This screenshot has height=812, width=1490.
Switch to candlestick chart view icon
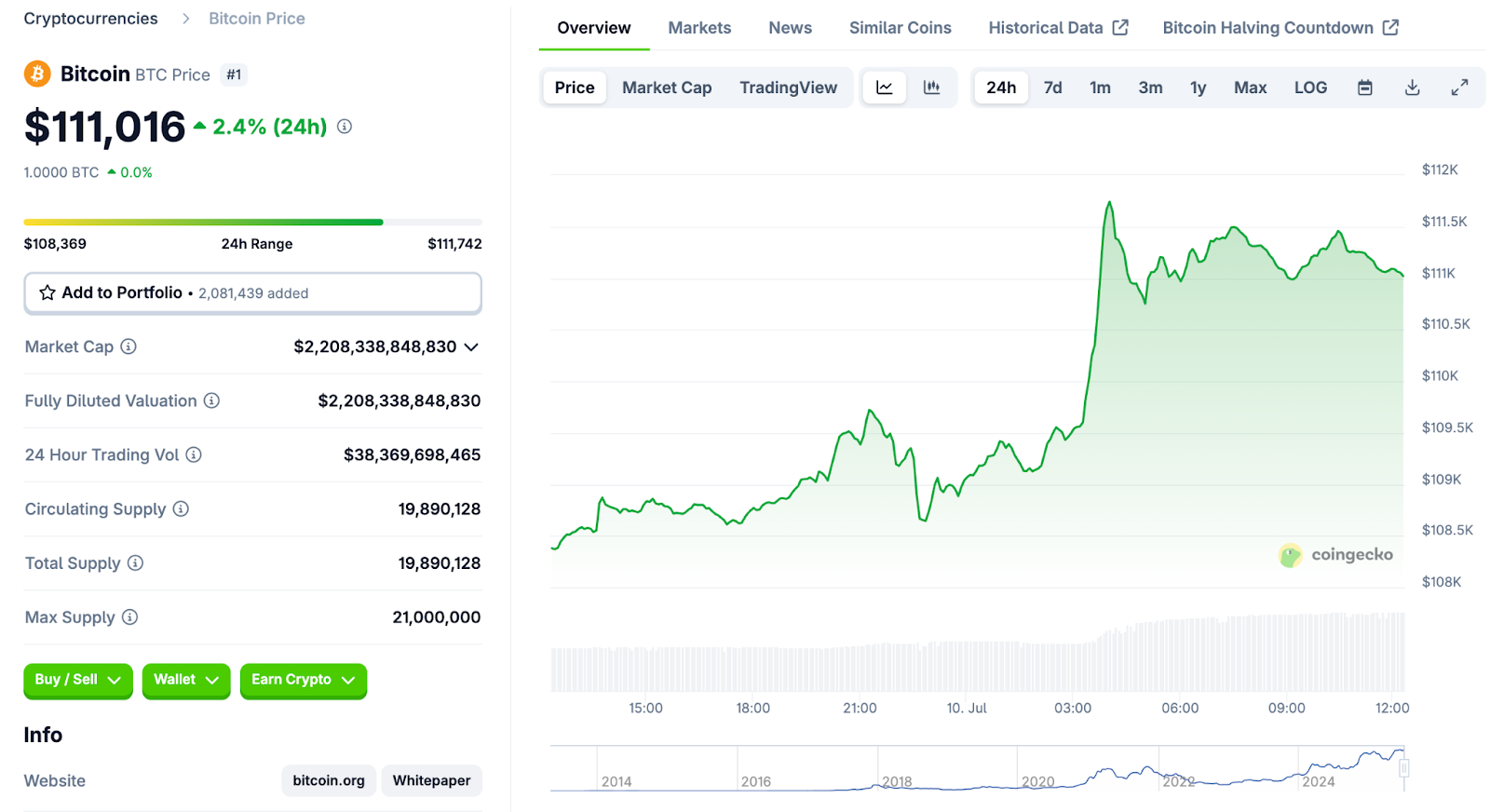[x=931, y=88]
